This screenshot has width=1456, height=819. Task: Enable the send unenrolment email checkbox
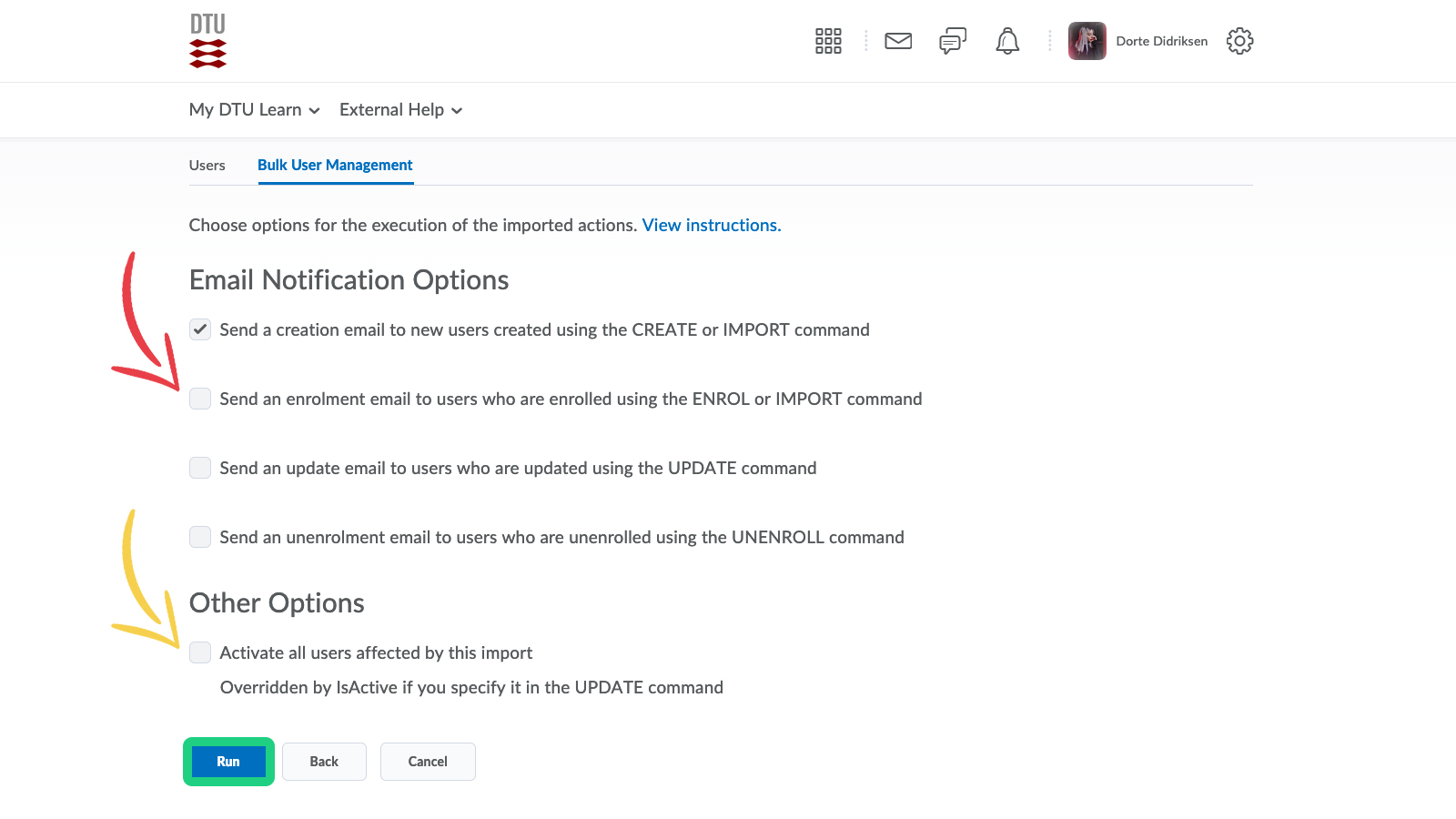tap(200, 537)
